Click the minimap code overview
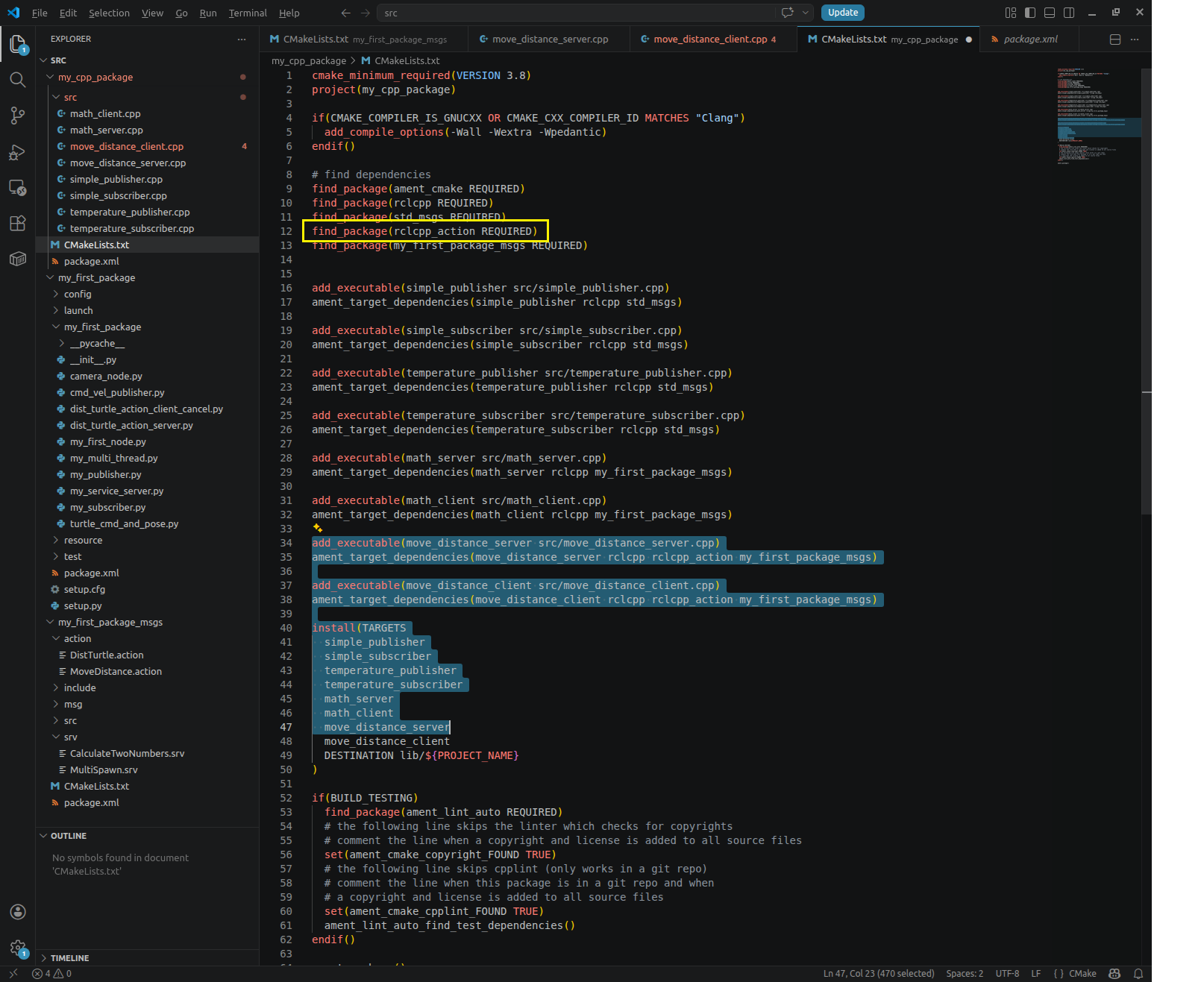The height and width of the screenshot is (982, 1204). (1098, 116)
